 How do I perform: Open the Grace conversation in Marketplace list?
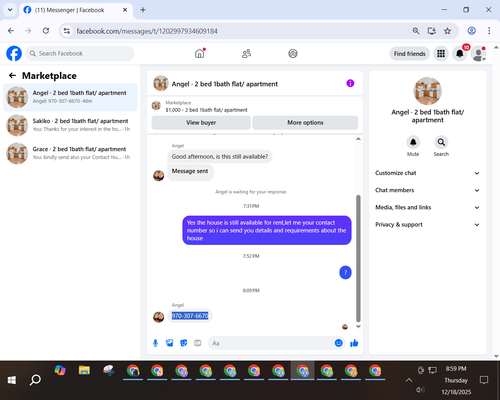tap(70, 153)
